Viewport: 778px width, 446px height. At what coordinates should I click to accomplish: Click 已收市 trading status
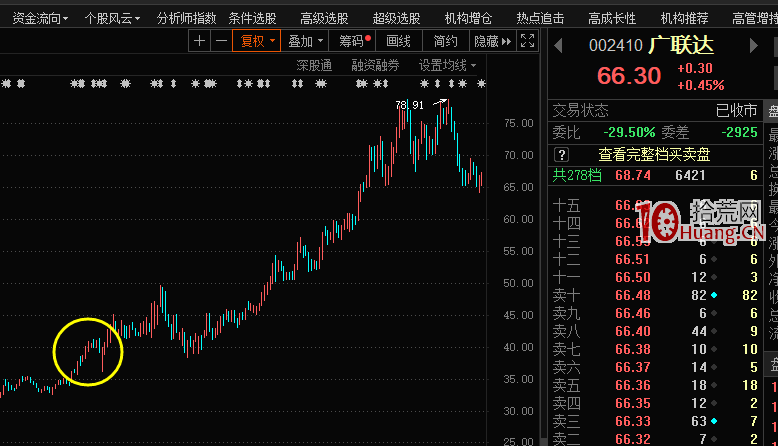(736, 110)
